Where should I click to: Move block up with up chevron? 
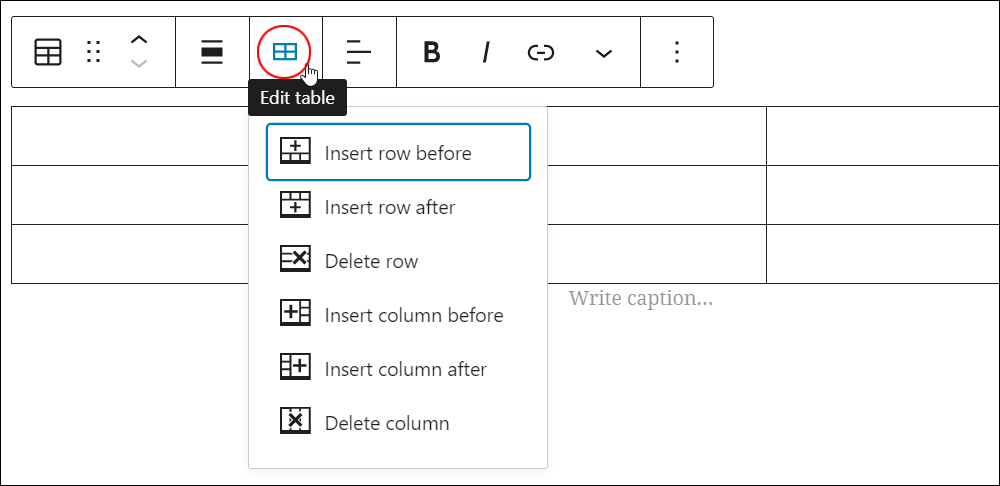138,40
